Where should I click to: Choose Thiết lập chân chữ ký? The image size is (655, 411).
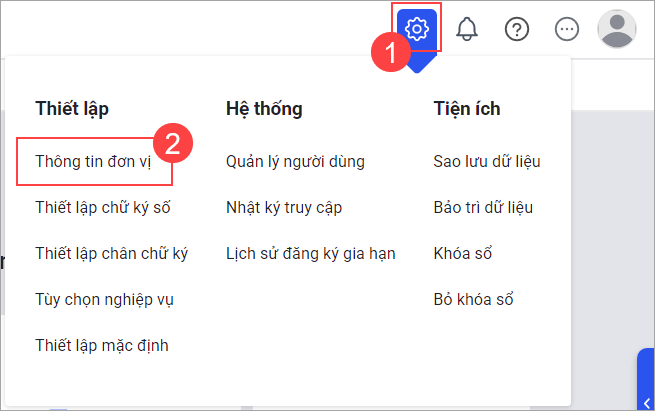point(111,253)
